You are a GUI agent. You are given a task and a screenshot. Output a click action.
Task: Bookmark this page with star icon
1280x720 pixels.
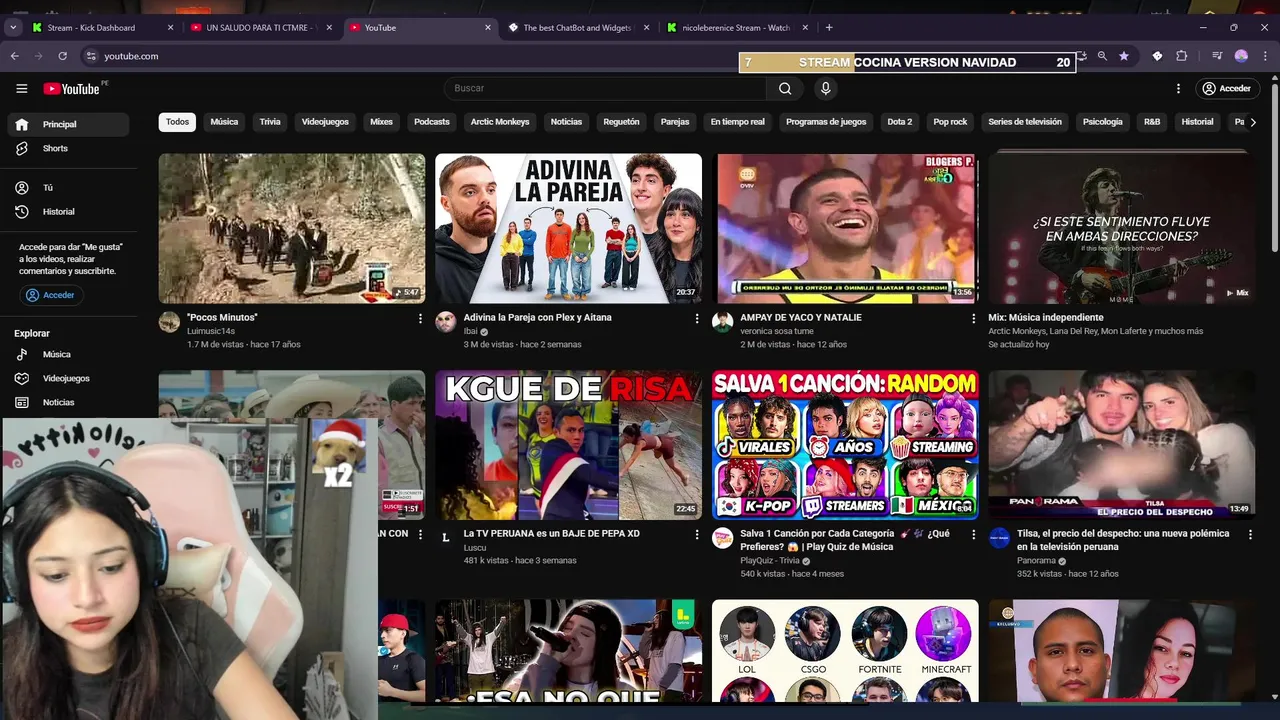click(x=1124, y=56)
